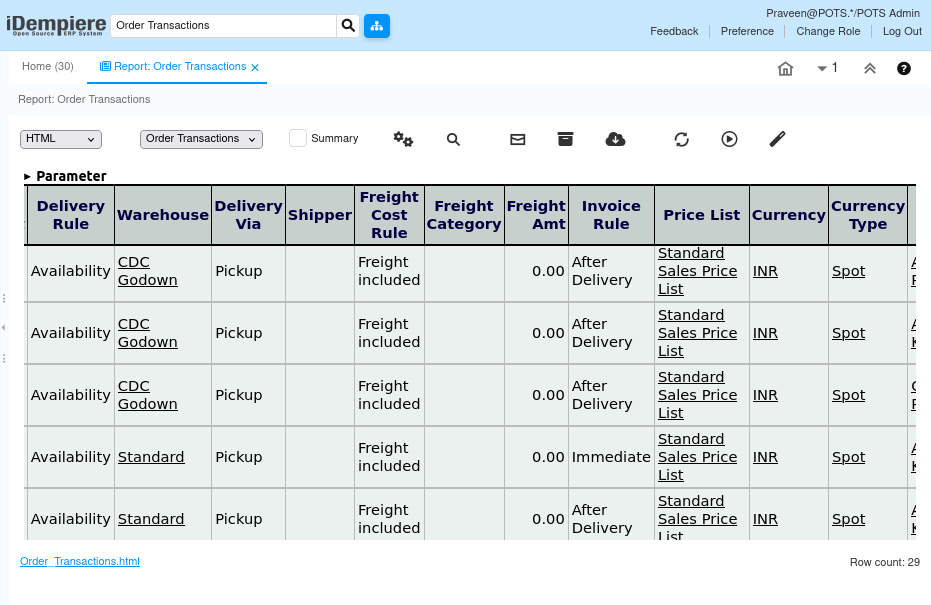
Task: Open the menu tree icon button
Action: pyautogui.click(x=376, y=26)
